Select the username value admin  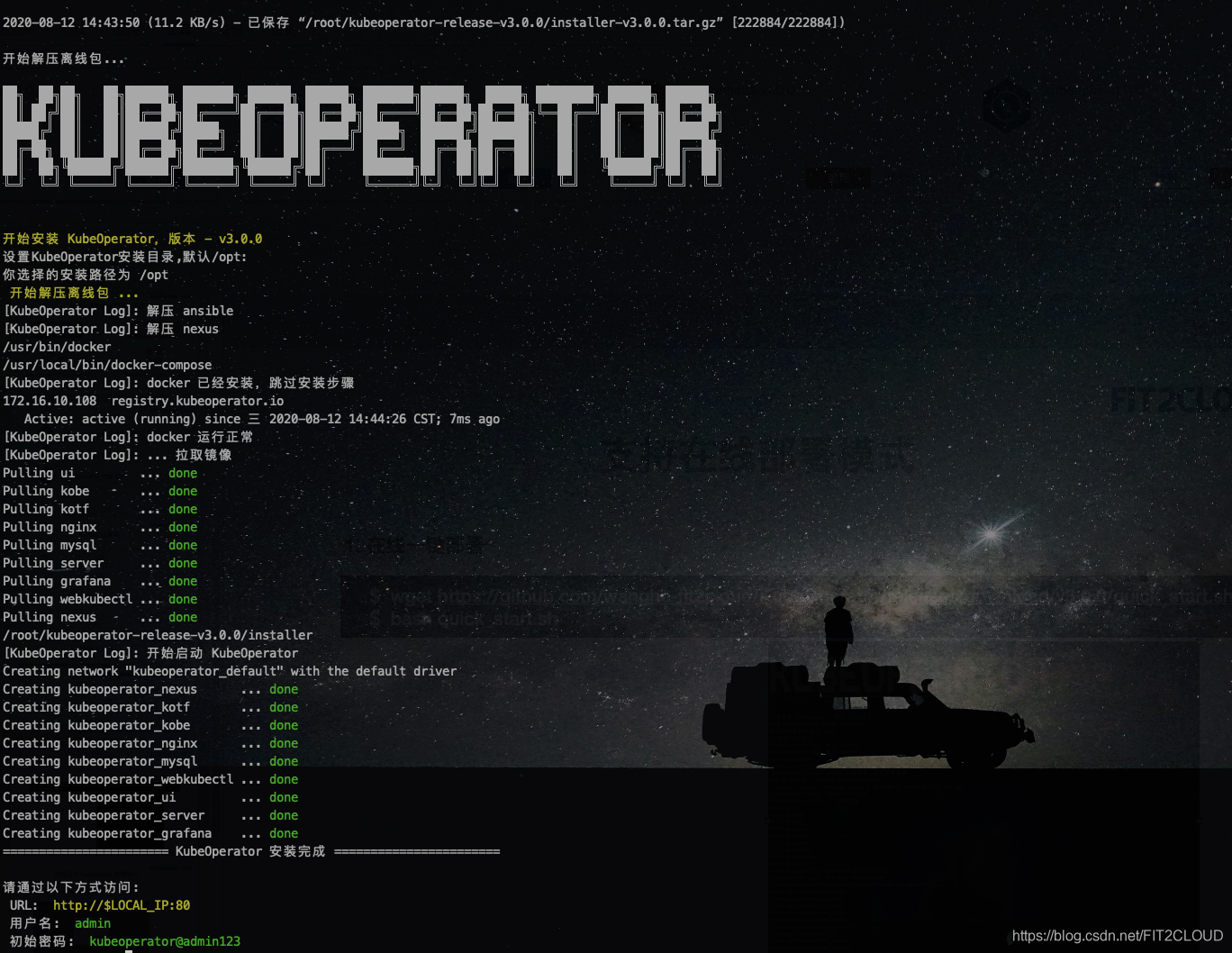point(93,923)
